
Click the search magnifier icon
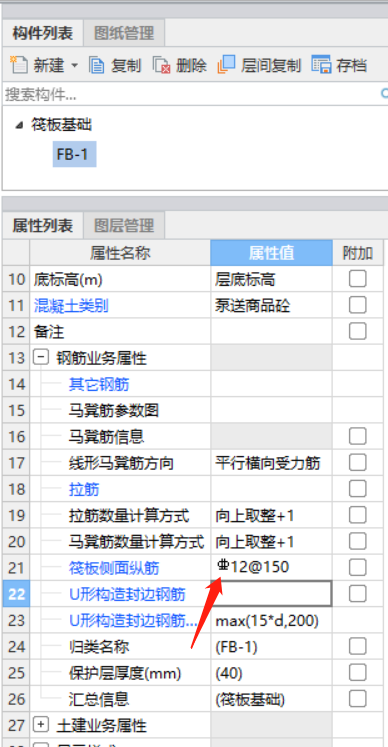pos(384,94)
